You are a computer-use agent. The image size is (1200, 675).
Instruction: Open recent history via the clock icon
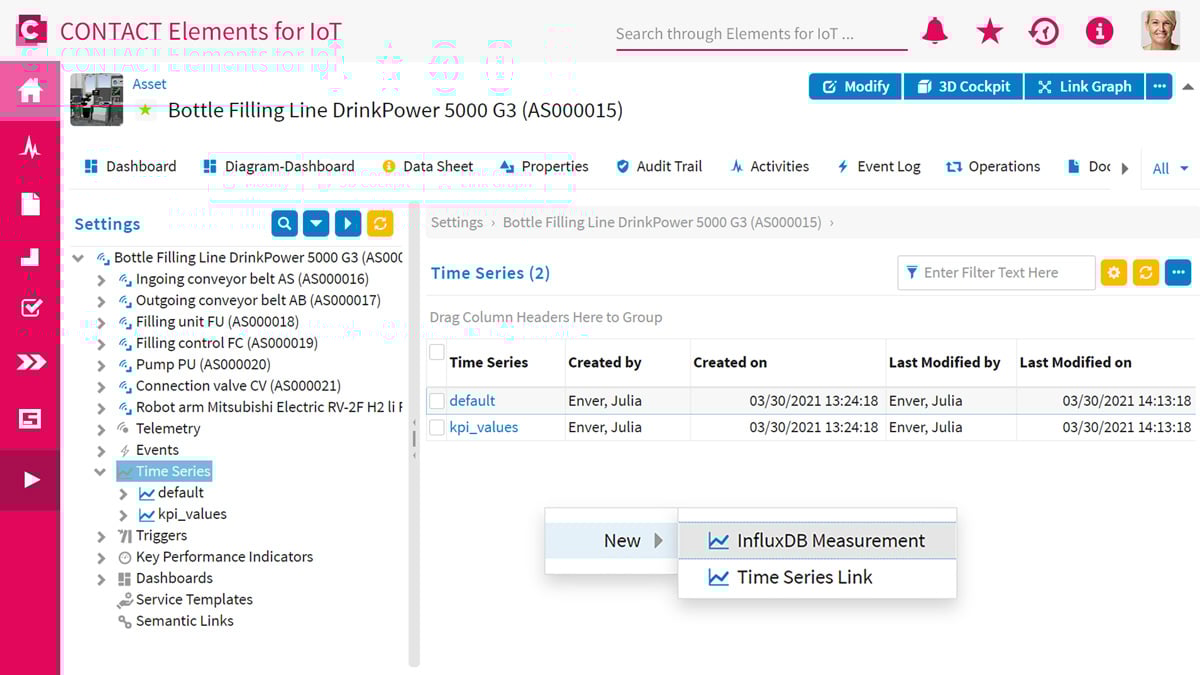pos(1044,31)
